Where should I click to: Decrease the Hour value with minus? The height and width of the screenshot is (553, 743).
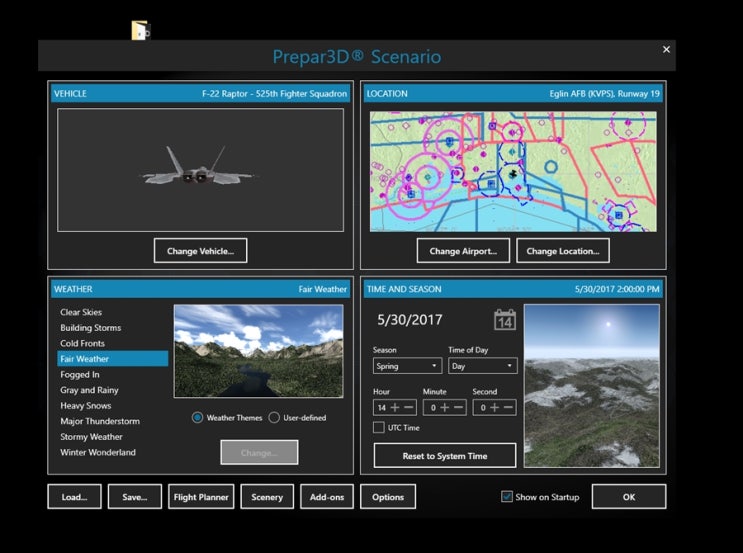(x=409, y=408)
